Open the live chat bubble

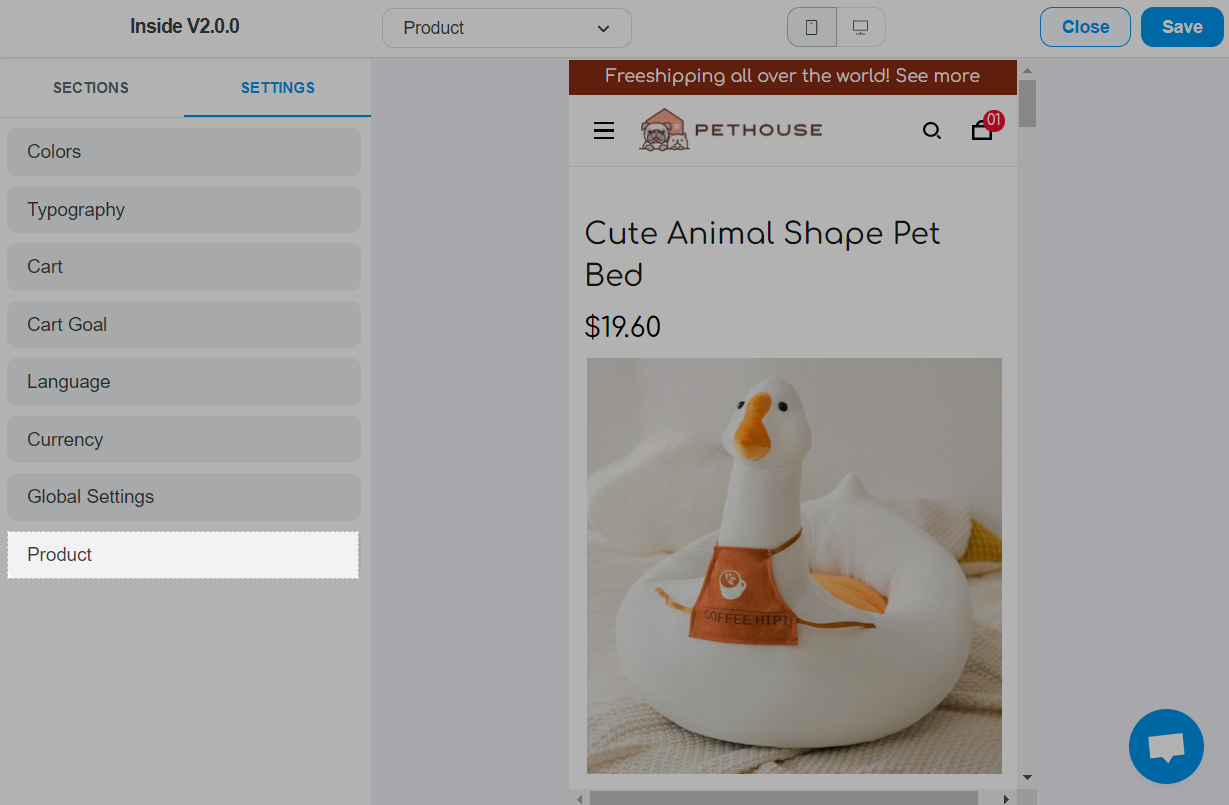pos(1166,746)
